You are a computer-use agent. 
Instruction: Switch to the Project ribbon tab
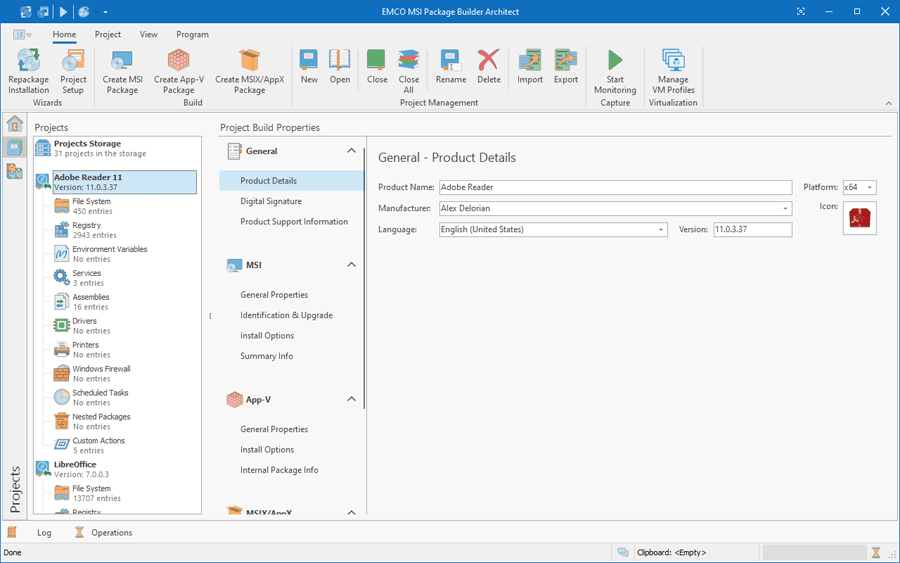coord(107,34)
